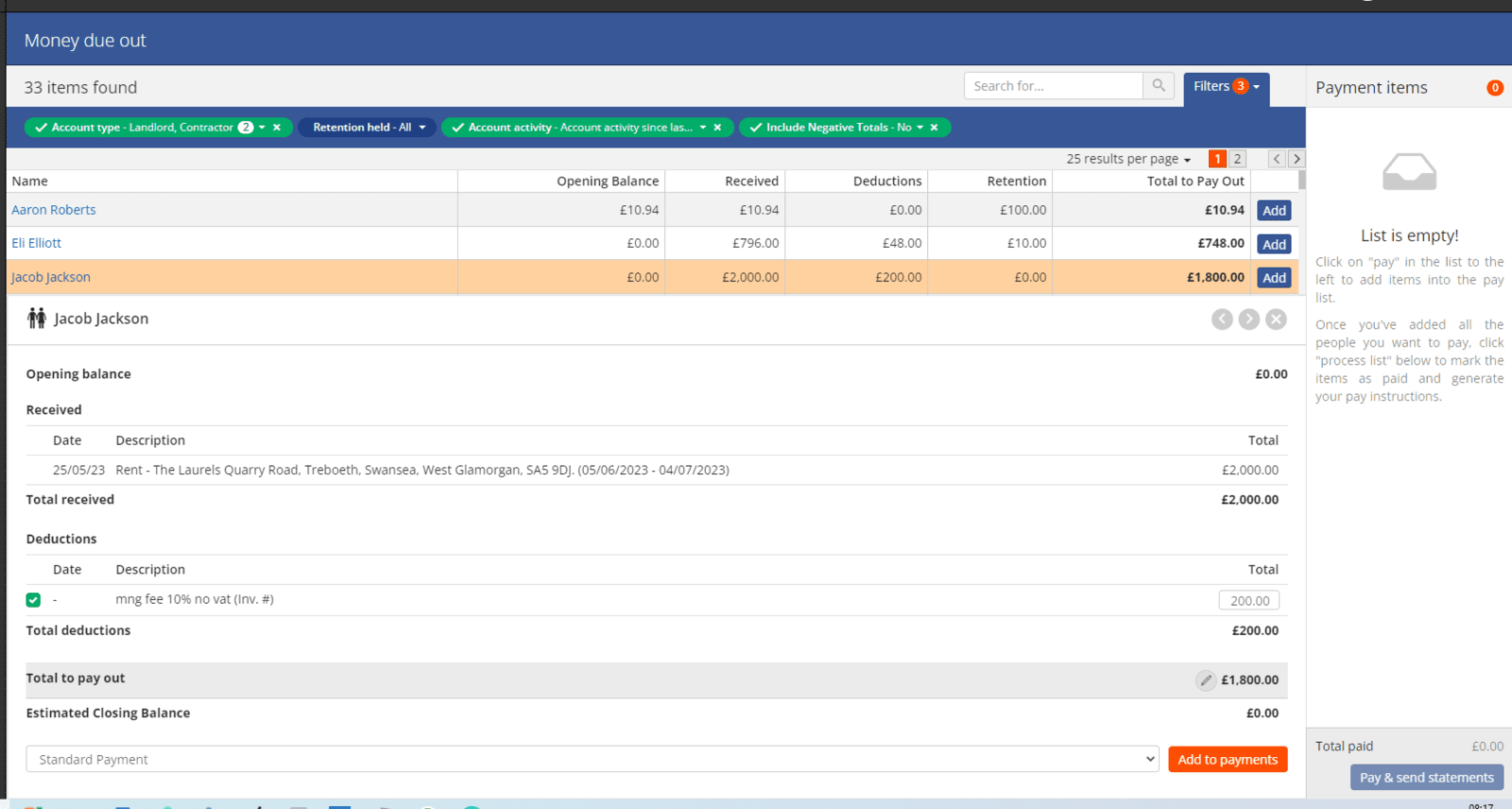Screen dimensions: 1512x809
Task: Close the Jacob Jackson detail panel
Action: pyautogui.click(x=1276, y=319)
